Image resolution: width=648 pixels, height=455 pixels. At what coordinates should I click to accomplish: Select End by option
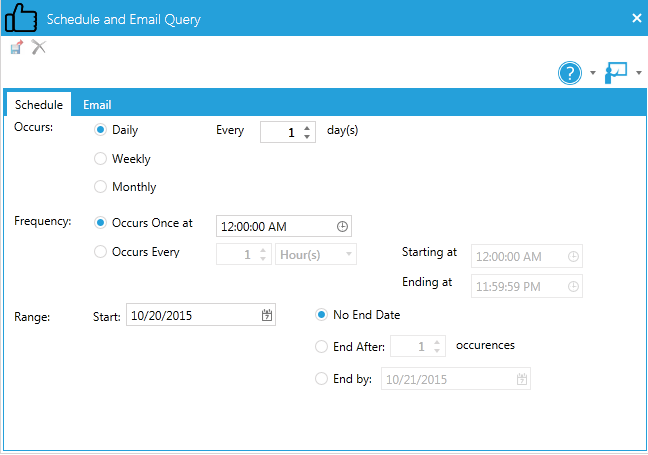click(322, 379)
